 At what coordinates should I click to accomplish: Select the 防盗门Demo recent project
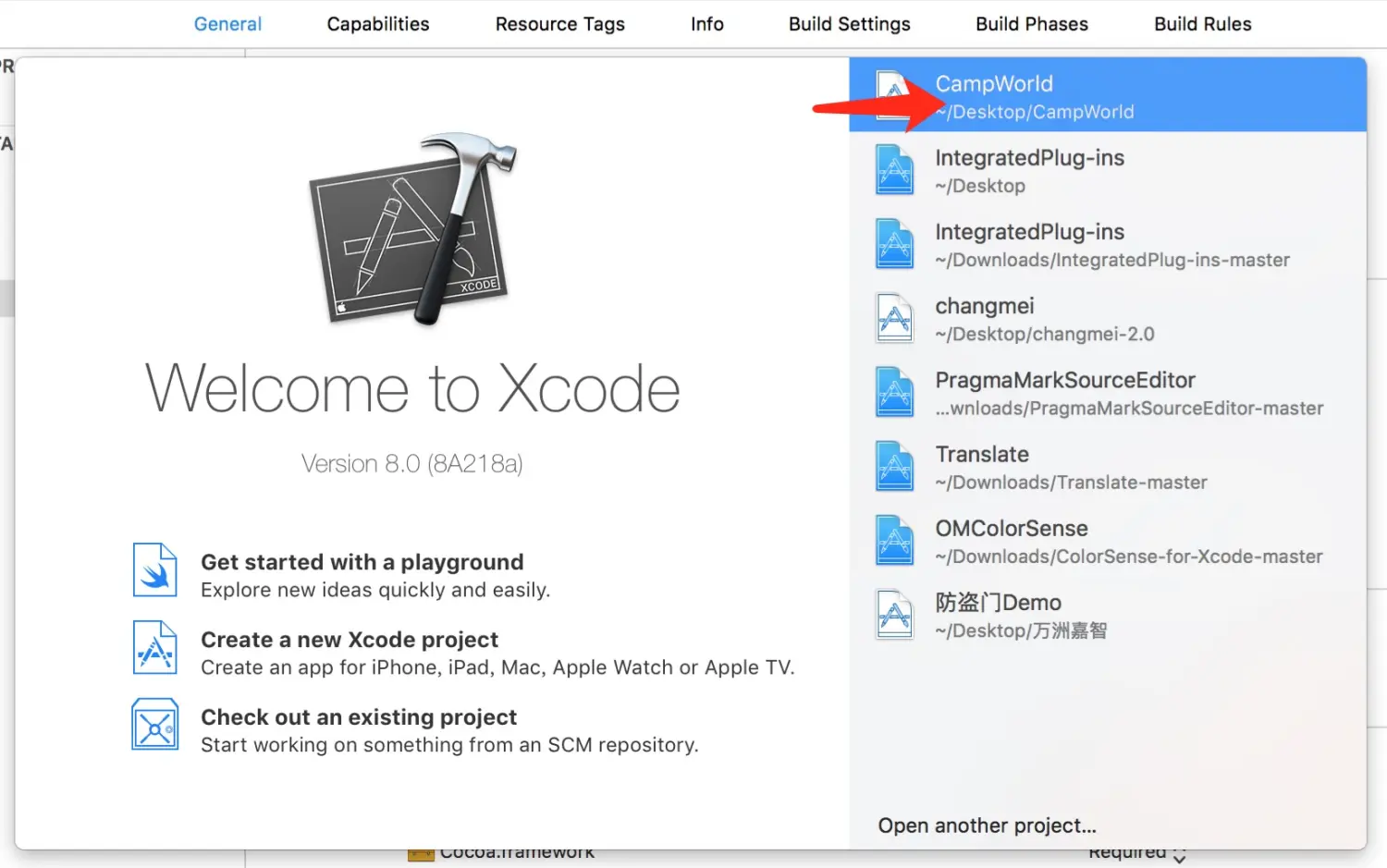pos(1108,615)
